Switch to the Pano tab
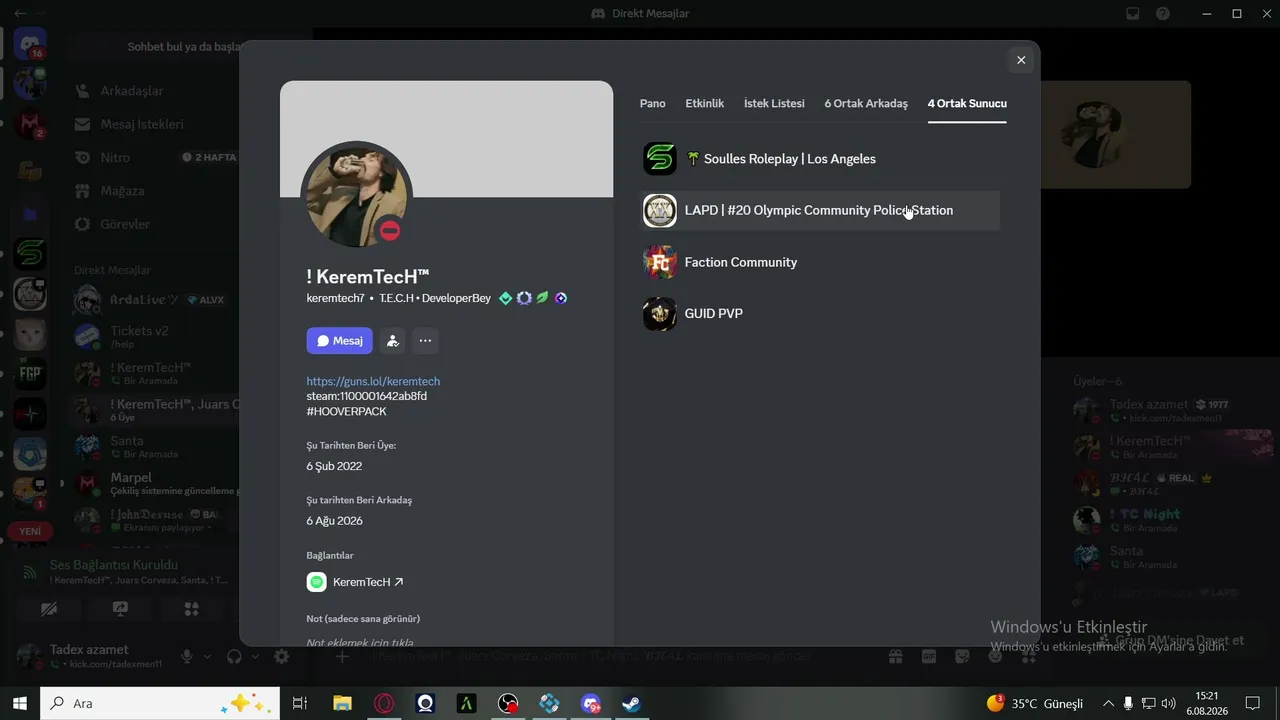Image resolution: width=1280 pixels, height=720 pixels. click(653, 103)
